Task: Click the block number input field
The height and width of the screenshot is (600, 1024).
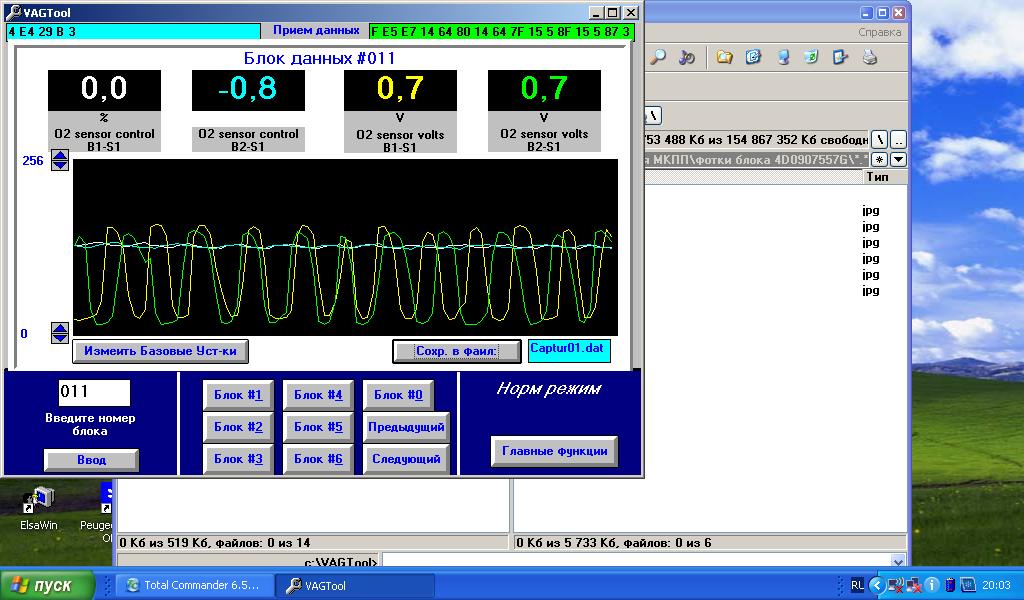Action: pyautogui.click(x=94, y=393)
